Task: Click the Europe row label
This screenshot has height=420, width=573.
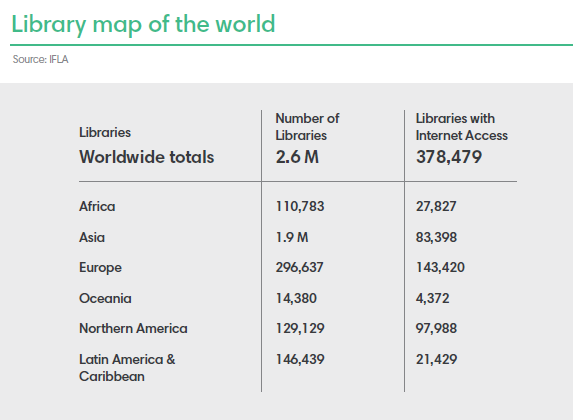Action: point(100,268)
